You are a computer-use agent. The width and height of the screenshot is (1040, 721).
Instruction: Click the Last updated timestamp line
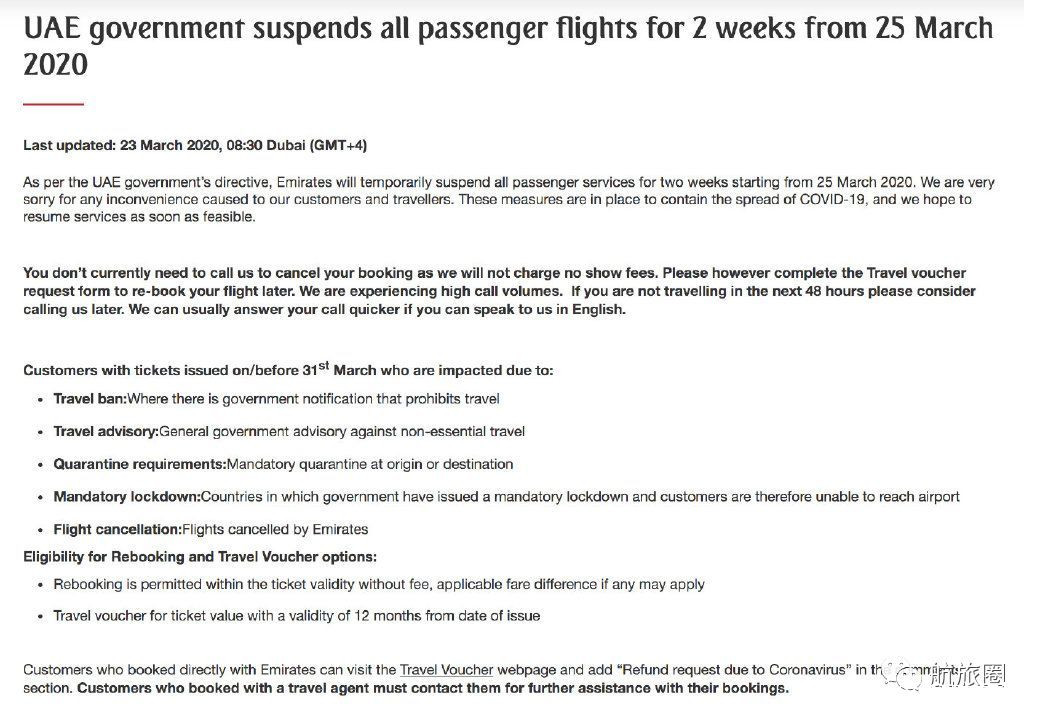tap(195, 145)
